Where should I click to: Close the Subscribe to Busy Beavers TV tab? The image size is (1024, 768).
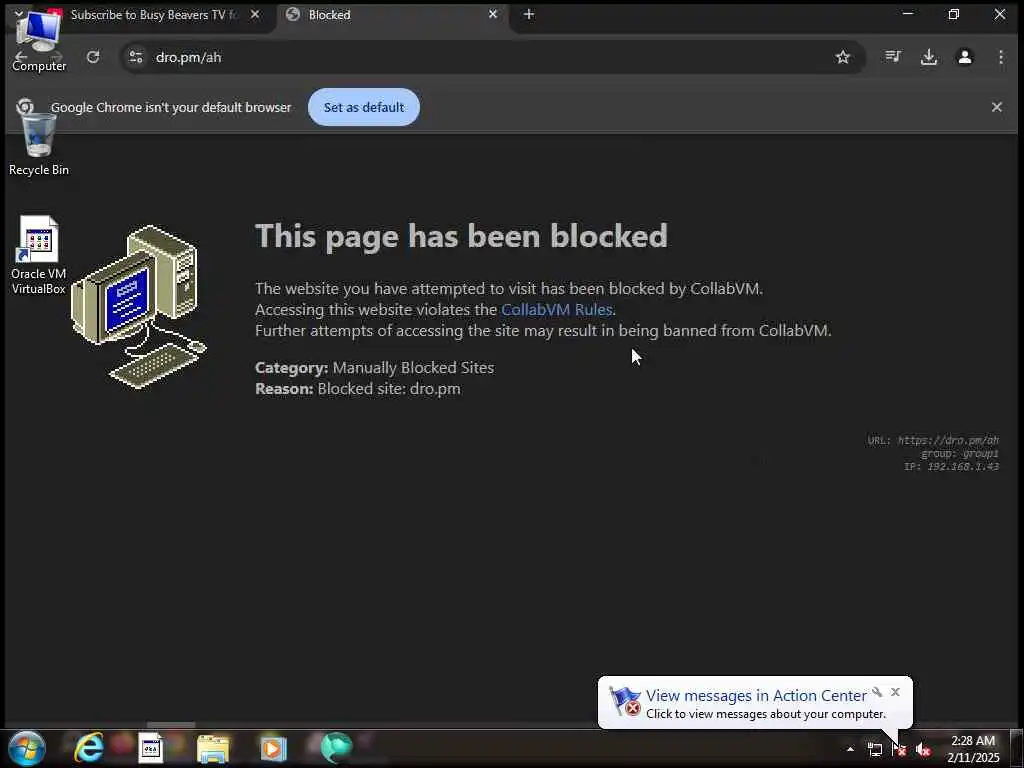(255, 14)
